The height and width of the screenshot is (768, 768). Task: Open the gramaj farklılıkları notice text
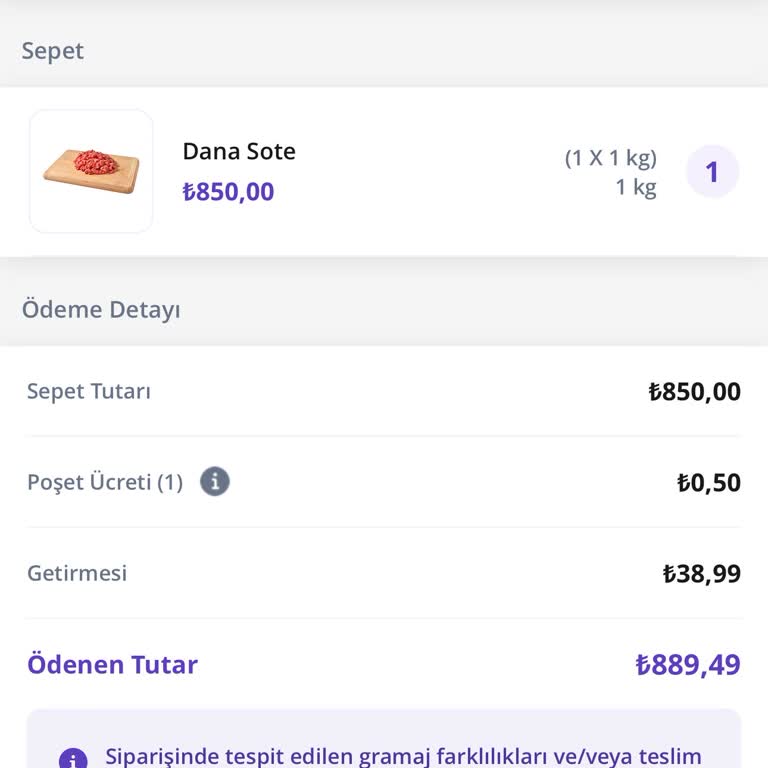pyautogui.click(x=403, y=756)
